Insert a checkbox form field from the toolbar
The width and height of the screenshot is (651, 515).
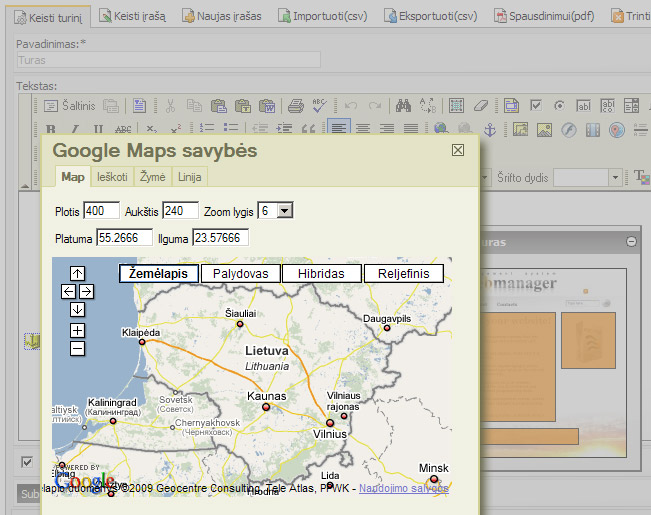pos(536,106)
